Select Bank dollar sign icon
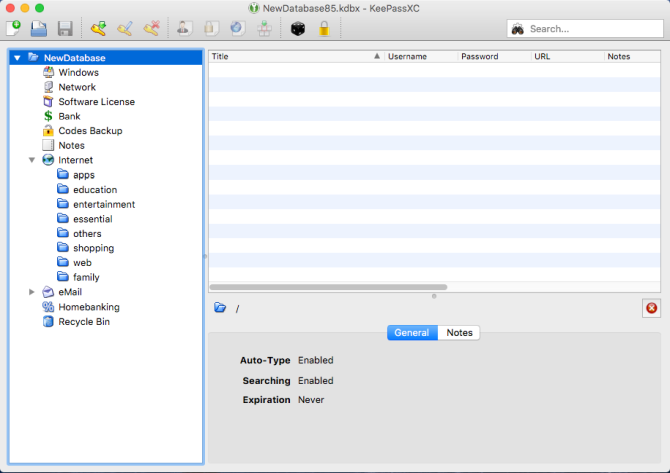Viewport: 670px width, 473px height. click(x=48, y=116)
